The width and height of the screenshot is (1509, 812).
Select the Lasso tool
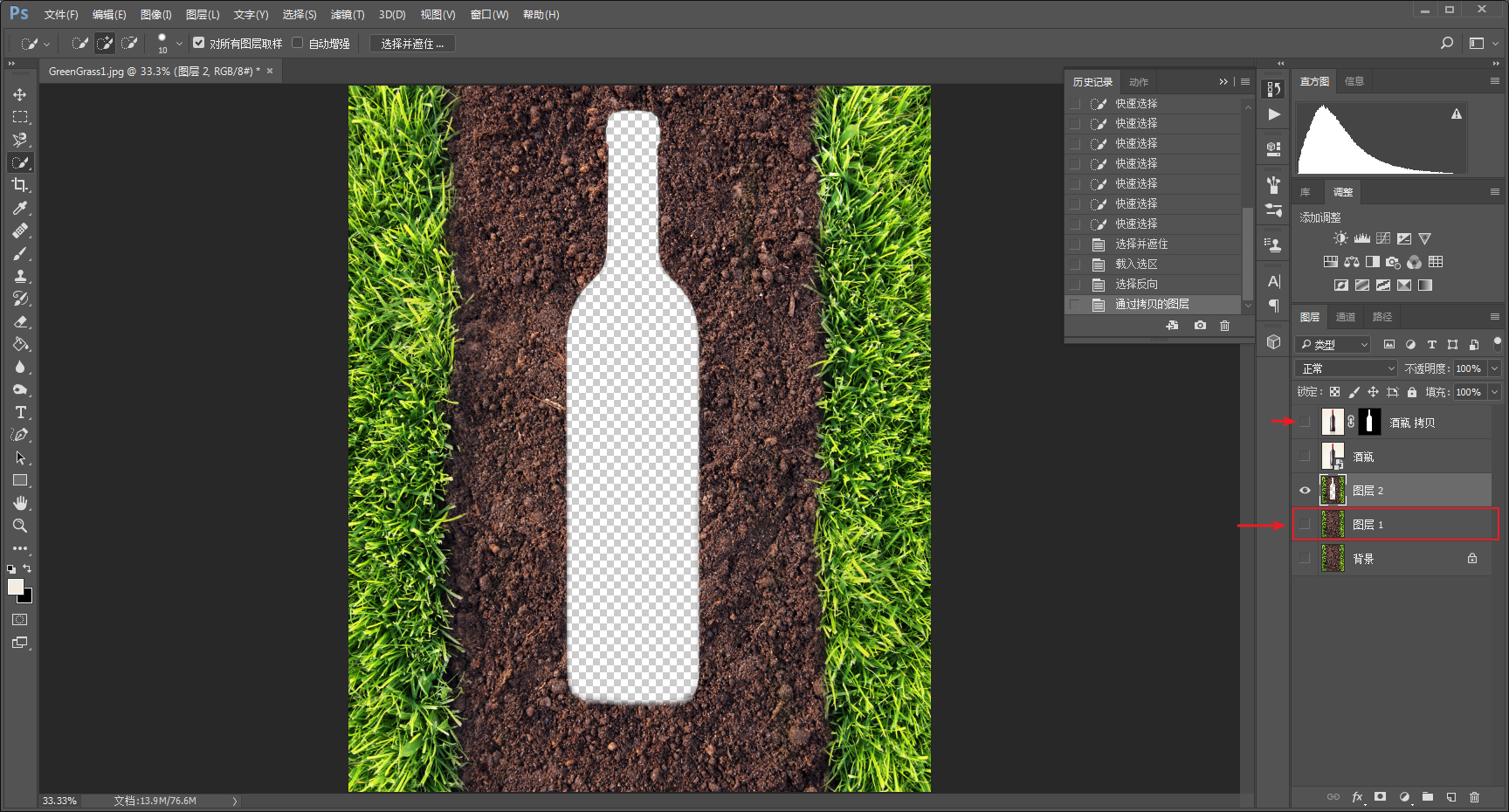(20, 140)
